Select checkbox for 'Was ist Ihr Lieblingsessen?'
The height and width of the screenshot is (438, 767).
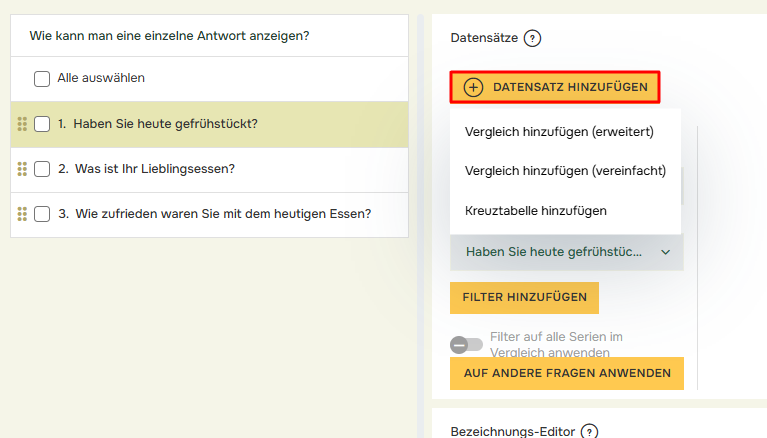point(42,169)
